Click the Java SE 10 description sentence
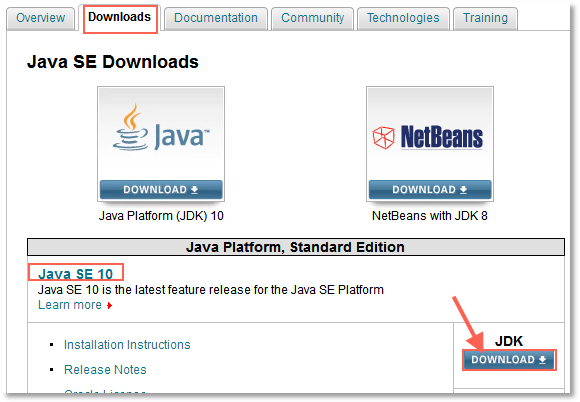The width and height of the screenshot is (580, 402). [211, 290]
